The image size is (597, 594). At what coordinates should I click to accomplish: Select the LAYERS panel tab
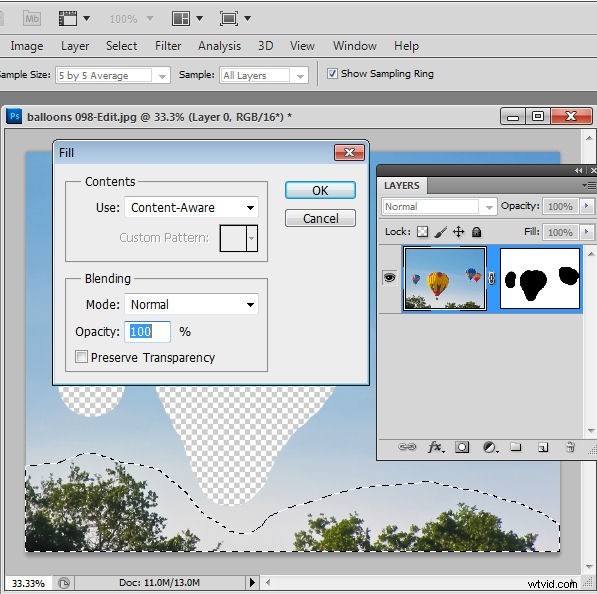click(402, 185)
